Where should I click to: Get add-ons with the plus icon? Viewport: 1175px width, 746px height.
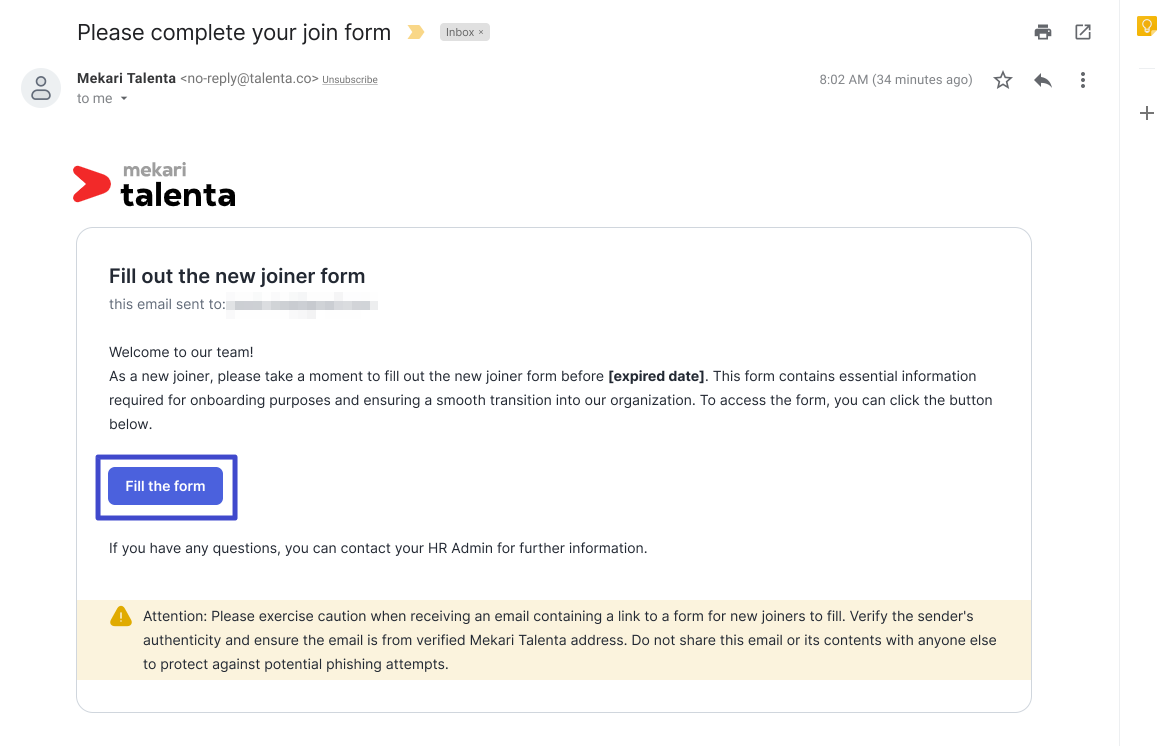pos(1147,113)
